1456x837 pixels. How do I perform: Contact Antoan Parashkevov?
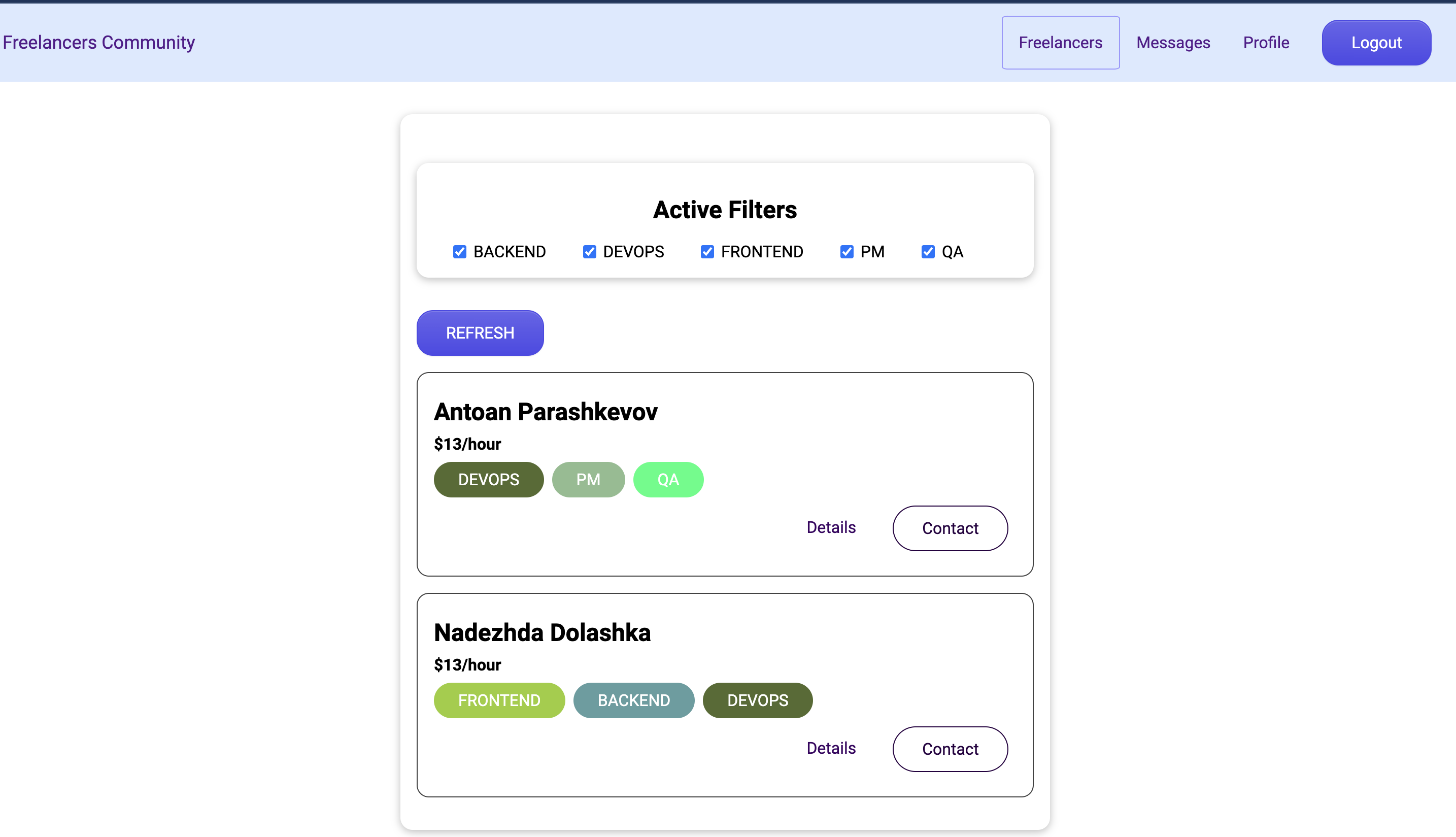(x=950, y=528)
